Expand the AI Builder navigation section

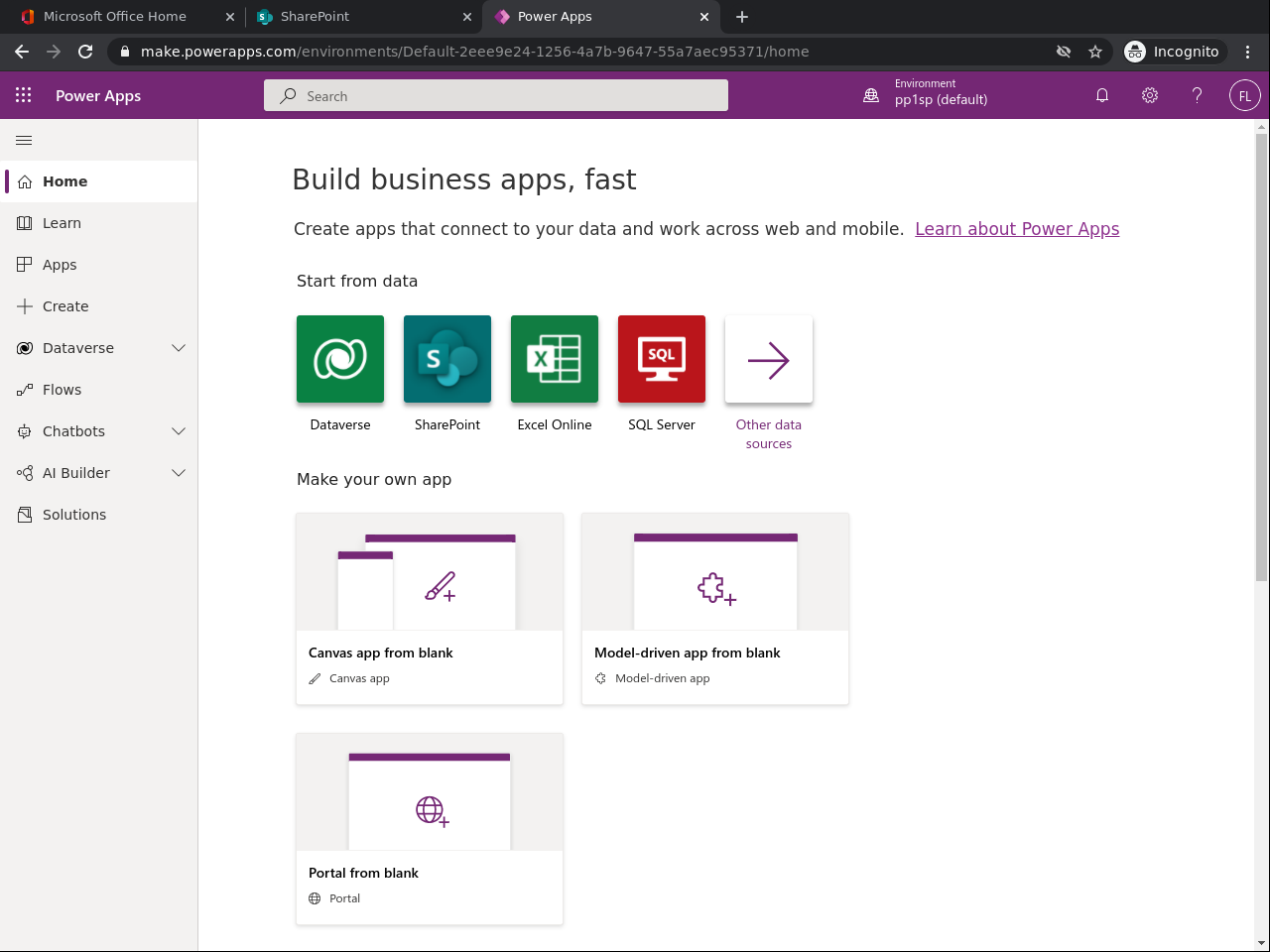pos(179,473)
